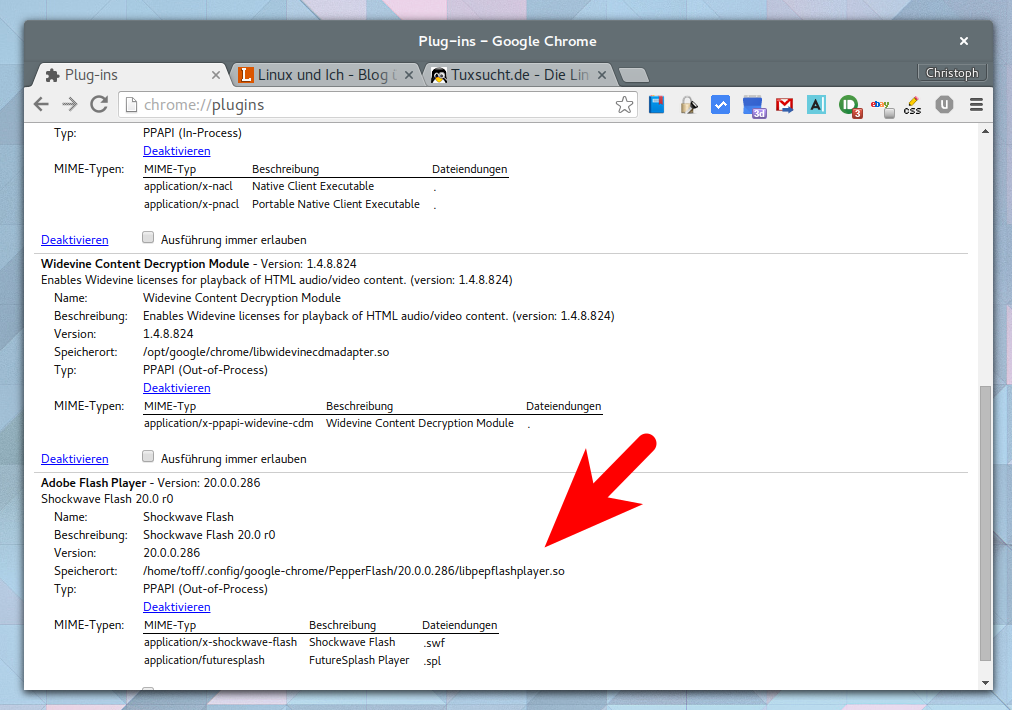Image resolution: width=1012 pixels, height=710 pixels.
Task: Open a new tab with the new-tab button
Action: pyautogui.click(x=633, y=75)
